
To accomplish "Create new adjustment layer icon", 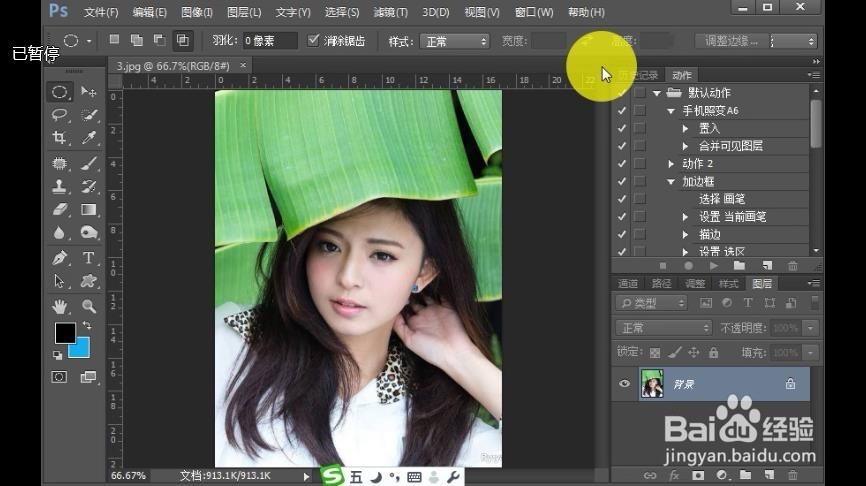I will (x=721, y=475).
